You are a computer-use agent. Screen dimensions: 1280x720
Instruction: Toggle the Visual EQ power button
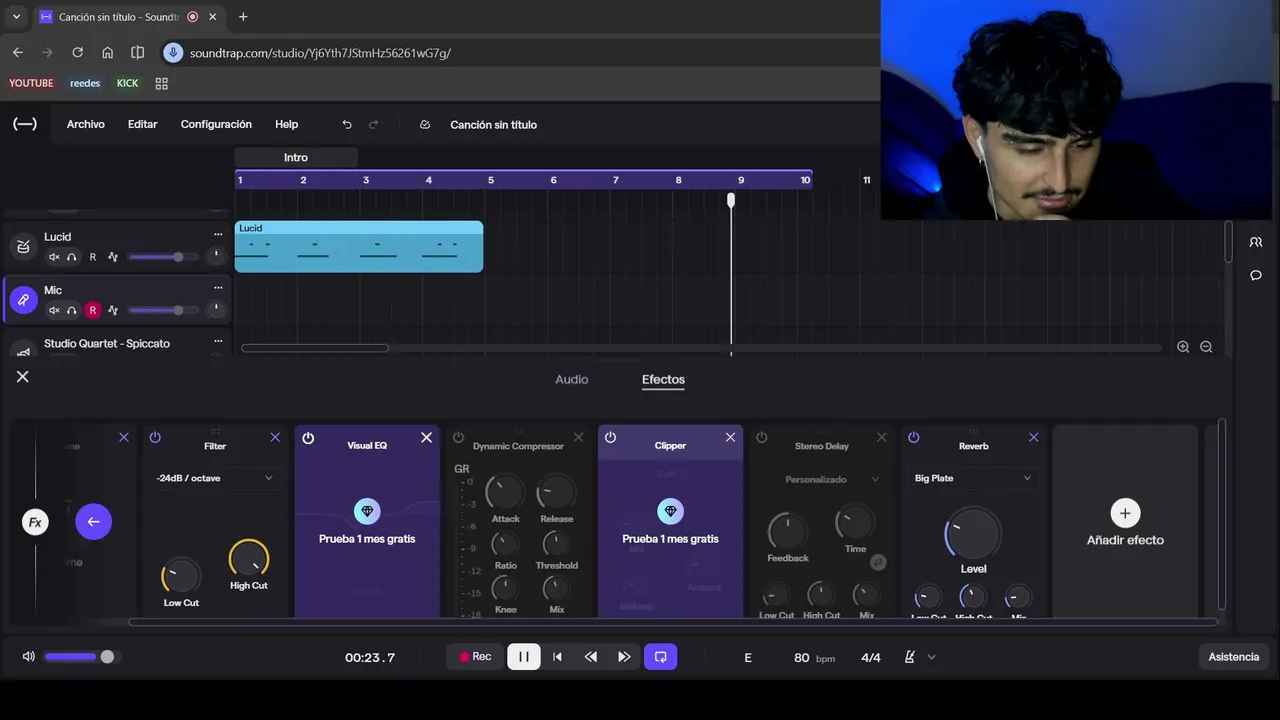(x=308, y=438)
